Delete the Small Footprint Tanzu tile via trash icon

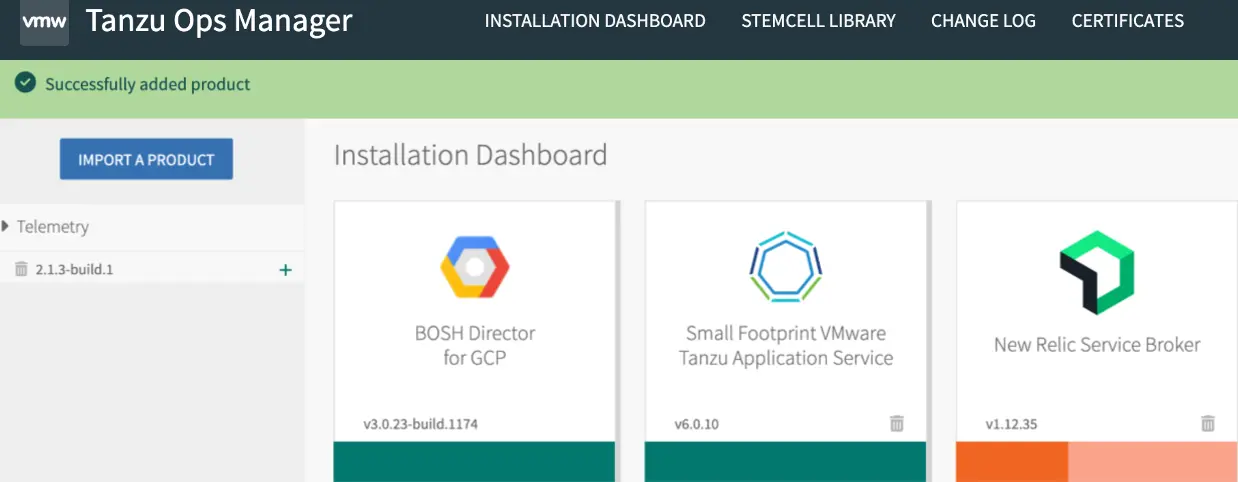(897, 424)
